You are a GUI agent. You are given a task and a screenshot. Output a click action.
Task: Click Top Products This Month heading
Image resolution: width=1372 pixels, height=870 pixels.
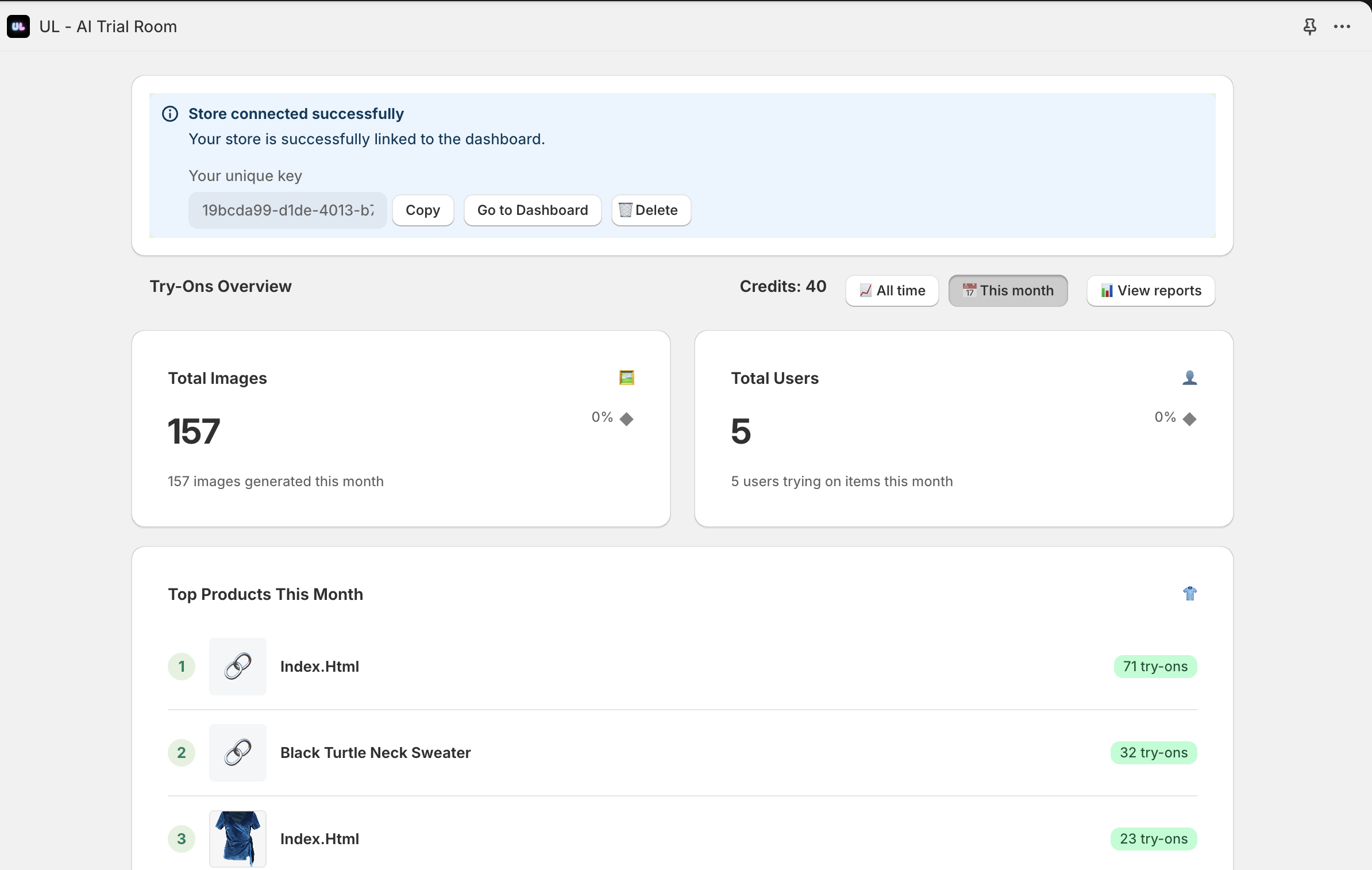pyautogui.click(x=265, y=594)
